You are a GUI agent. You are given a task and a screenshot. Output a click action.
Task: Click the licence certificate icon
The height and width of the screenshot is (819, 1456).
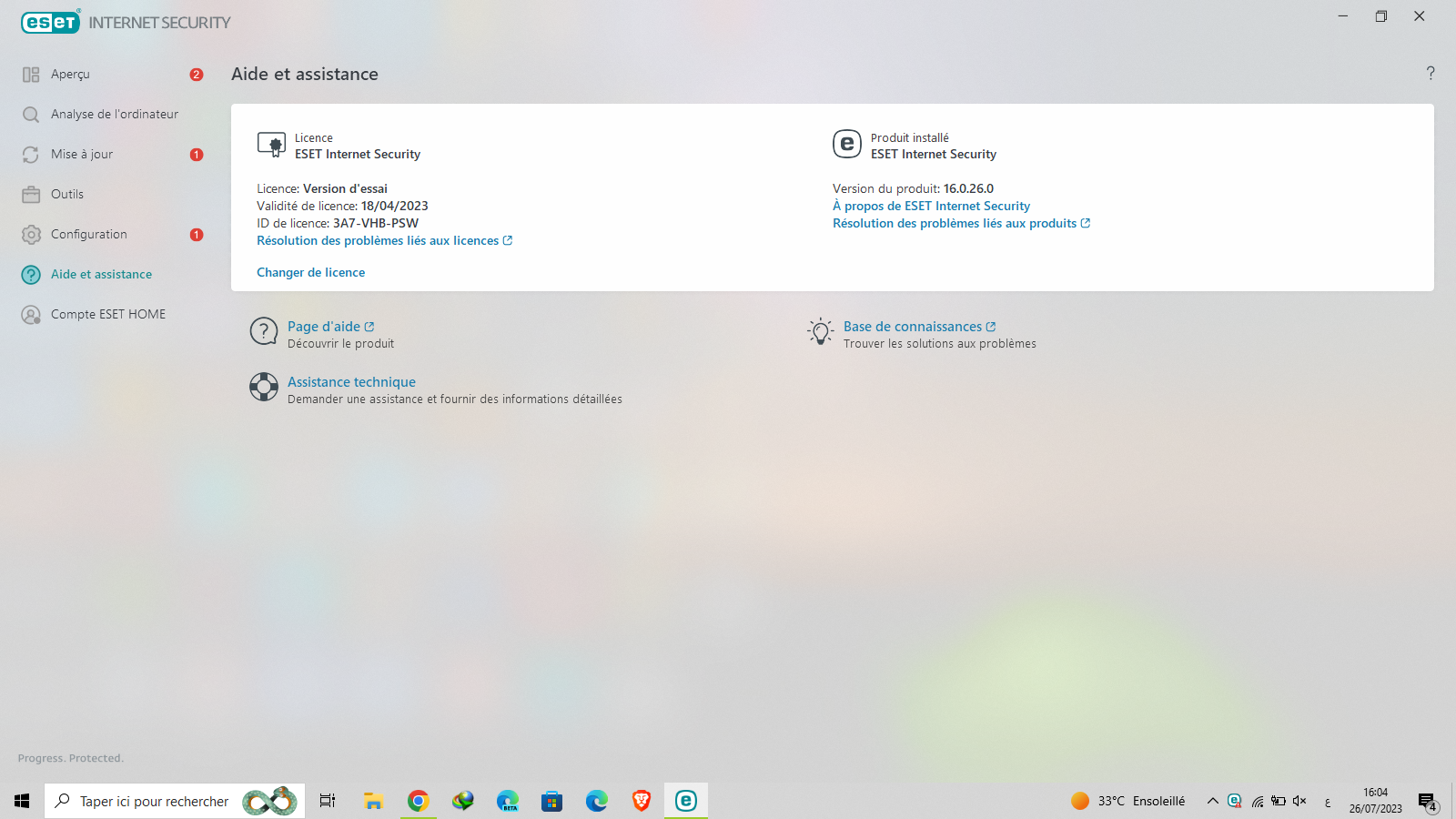(x=271, y=145)
